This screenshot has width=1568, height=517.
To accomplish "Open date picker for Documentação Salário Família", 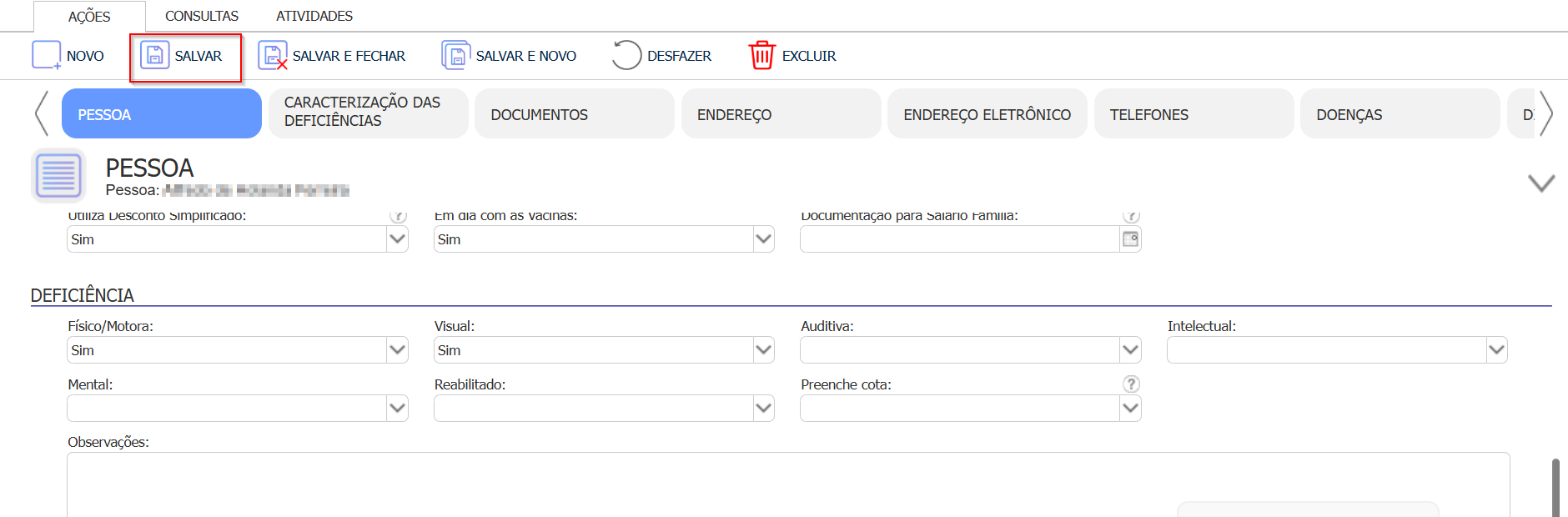I will pyautogui.click(x=1130, y=239).
